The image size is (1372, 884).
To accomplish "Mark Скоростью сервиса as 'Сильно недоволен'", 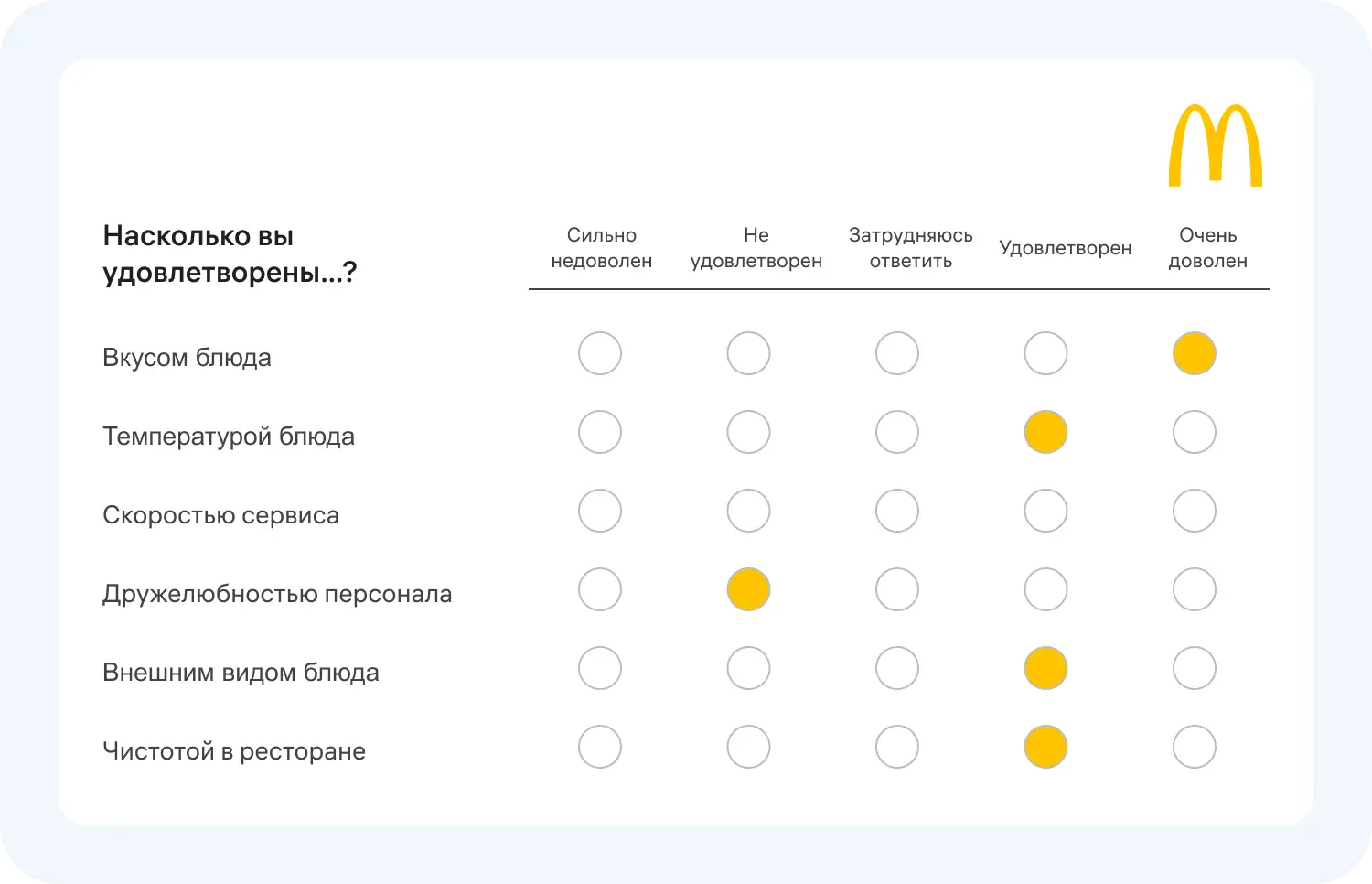I will (600, 511).
